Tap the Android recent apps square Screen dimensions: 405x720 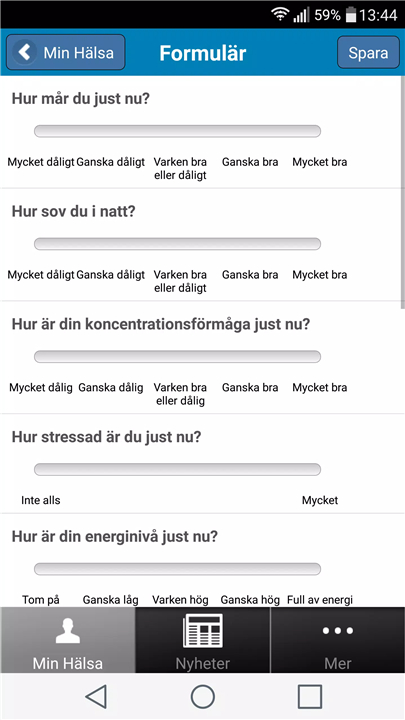[x=309, y=697]
